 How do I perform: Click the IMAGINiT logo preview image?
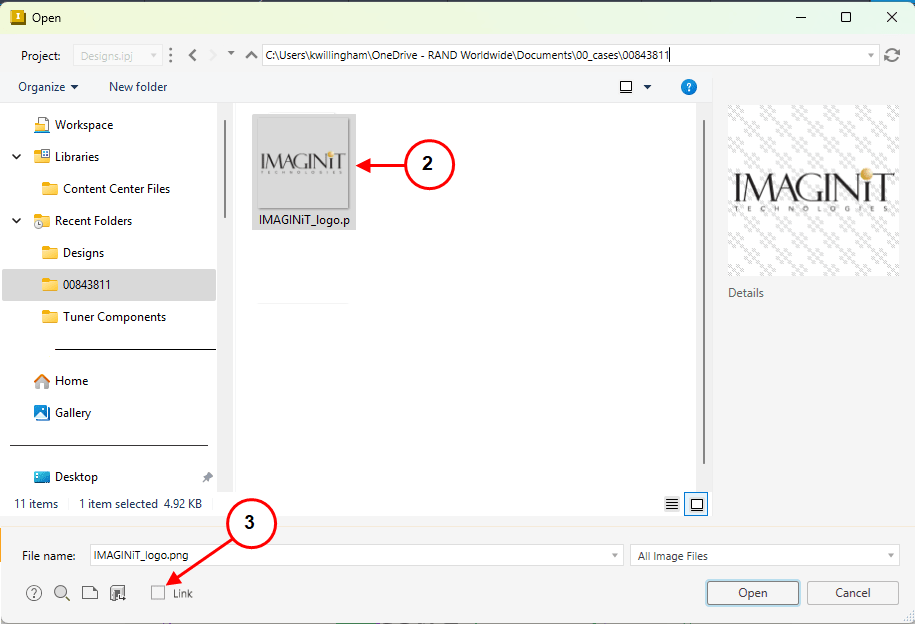pyautogui.click(x=813, y=190)
